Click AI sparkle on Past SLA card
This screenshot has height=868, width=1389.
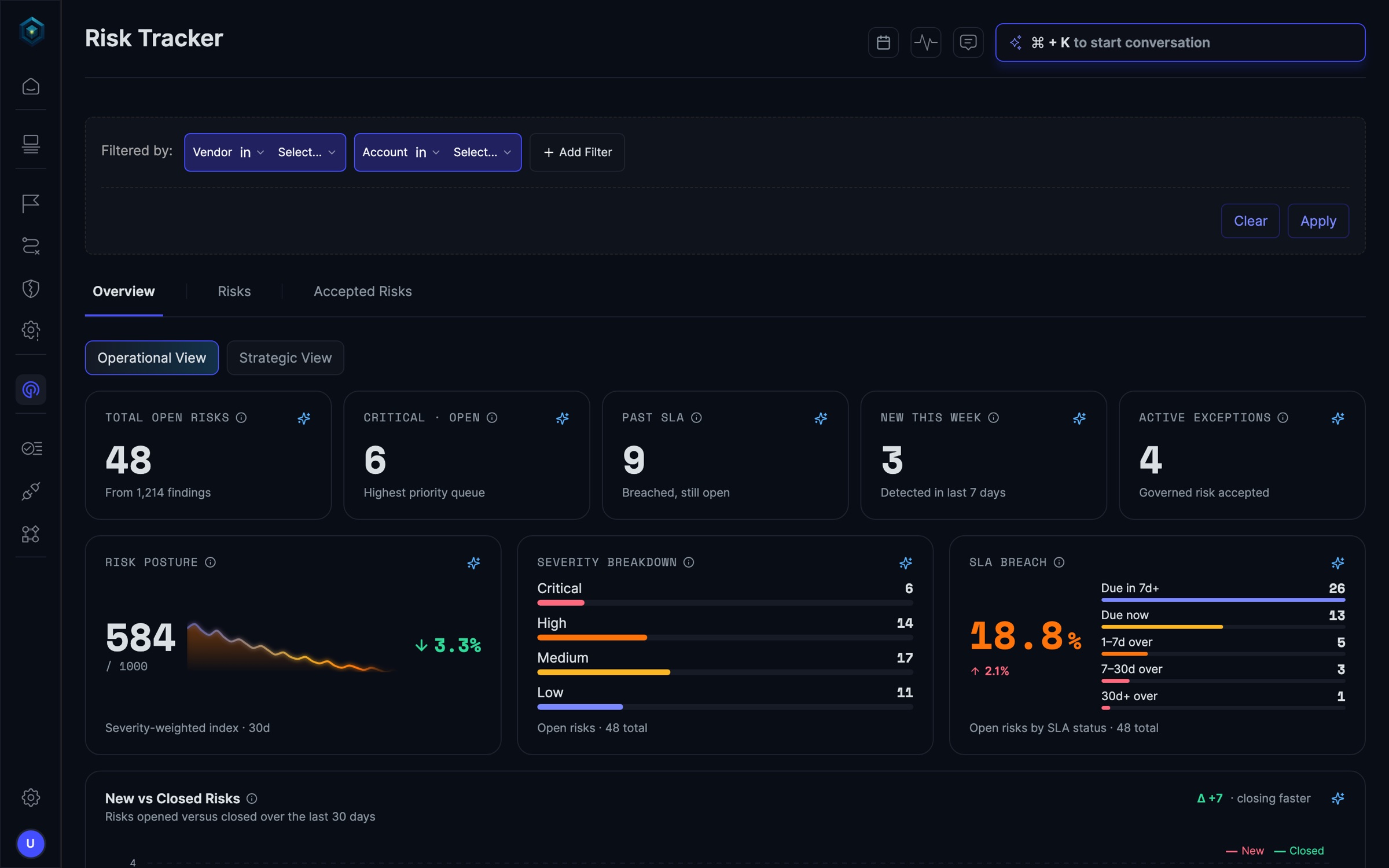point(821,418)
